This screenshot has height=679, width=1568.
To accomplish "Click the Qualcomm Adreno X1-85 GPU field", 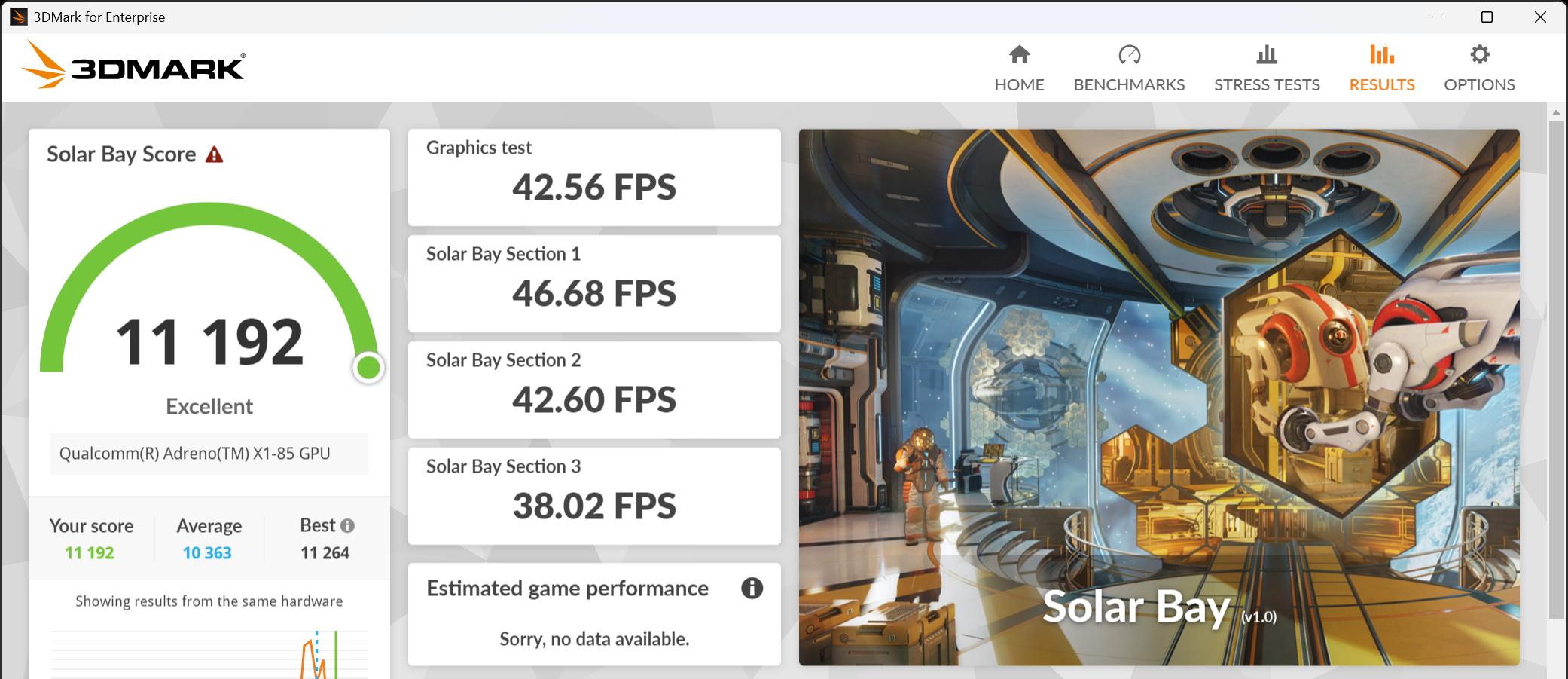I will [x=209, y=454].
